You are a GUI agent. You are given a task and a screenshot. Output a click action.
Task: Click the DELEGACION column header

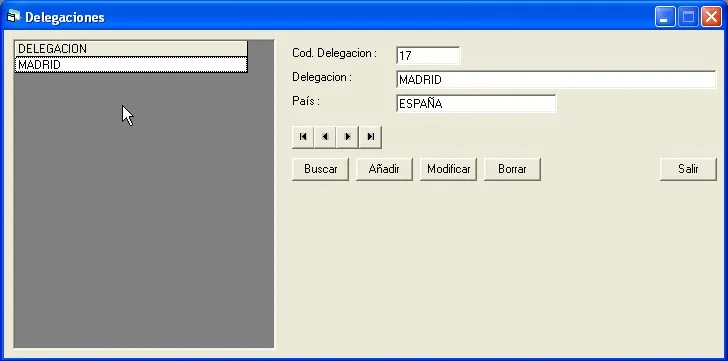tap(131, 49)
